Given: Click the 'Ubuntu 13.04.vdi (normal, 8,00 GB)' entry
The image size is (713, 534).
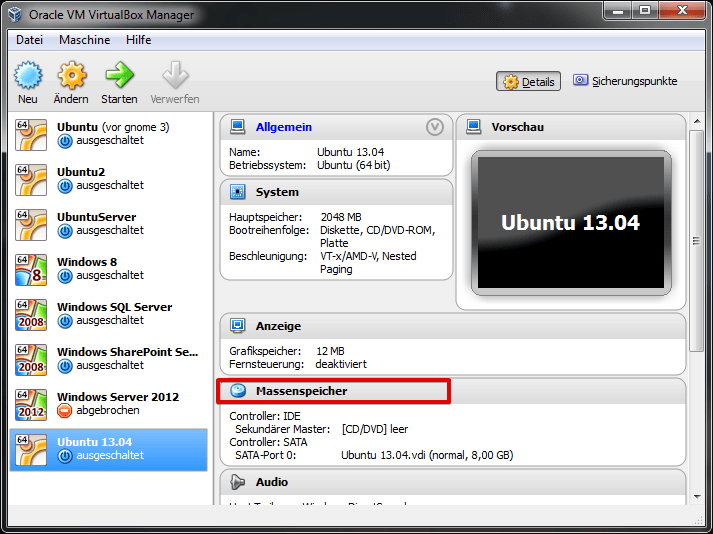Looking at the screenshot, I should [427, 455].
